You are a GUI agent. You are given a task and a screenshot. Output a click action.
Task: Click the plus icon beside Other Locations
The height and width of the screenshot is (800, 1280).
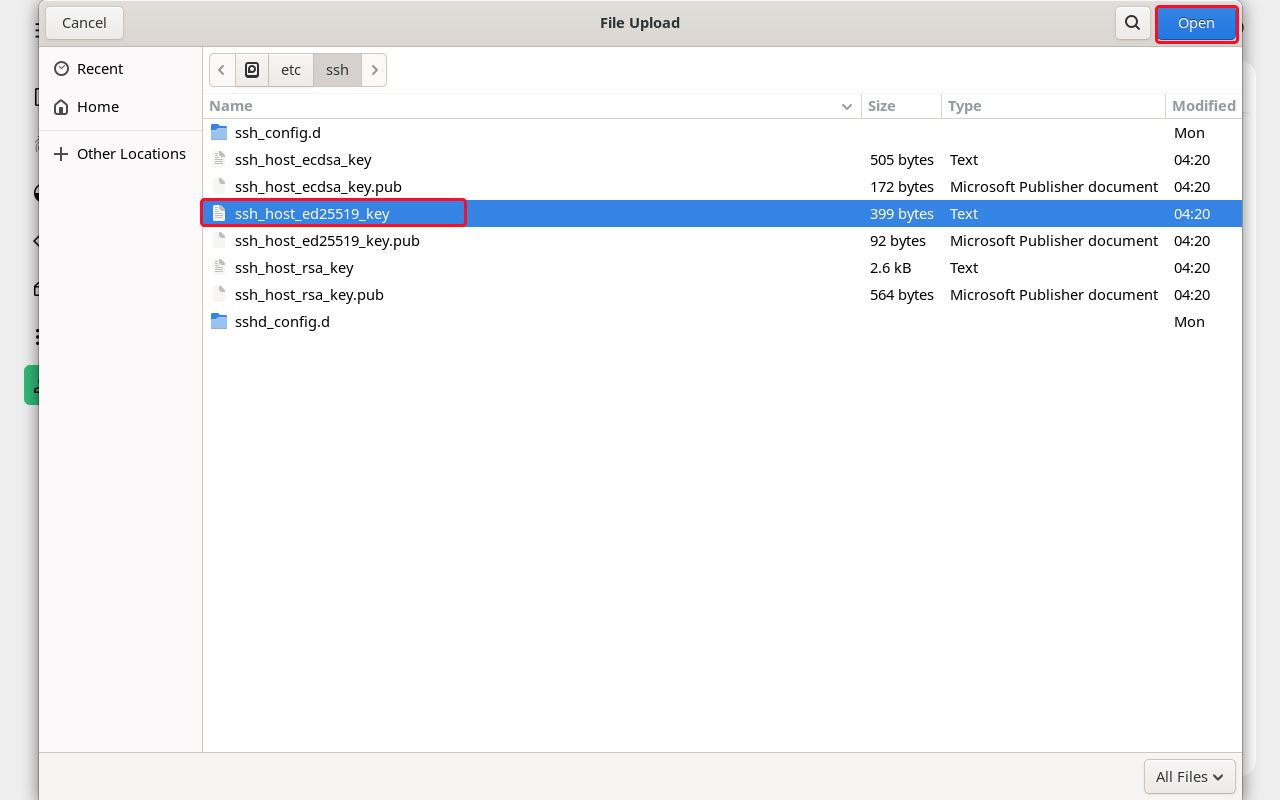pyautogui.click(x=61, y=154)
